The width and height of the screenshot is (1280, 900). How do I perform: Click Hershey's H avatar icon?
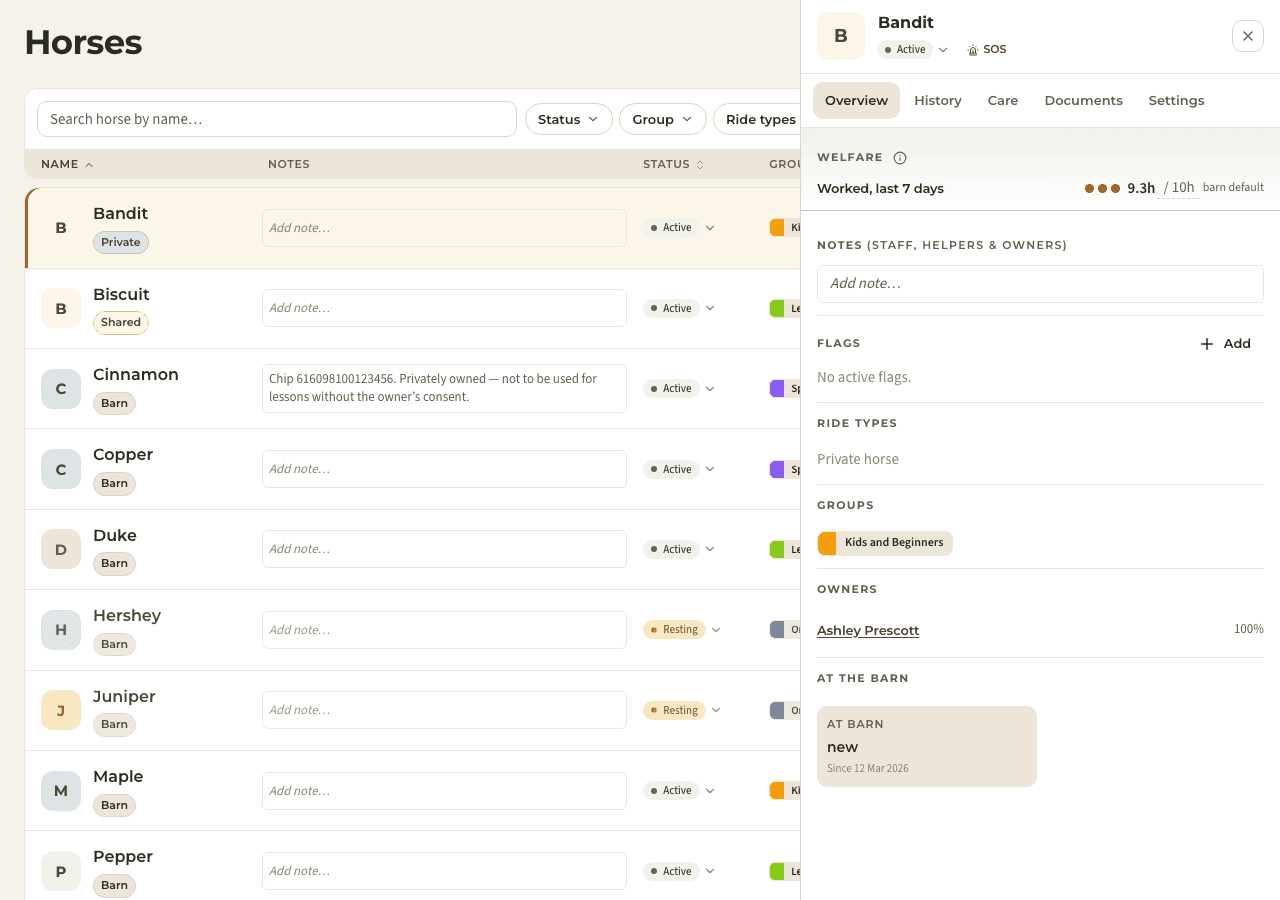(x=61, y=630)
